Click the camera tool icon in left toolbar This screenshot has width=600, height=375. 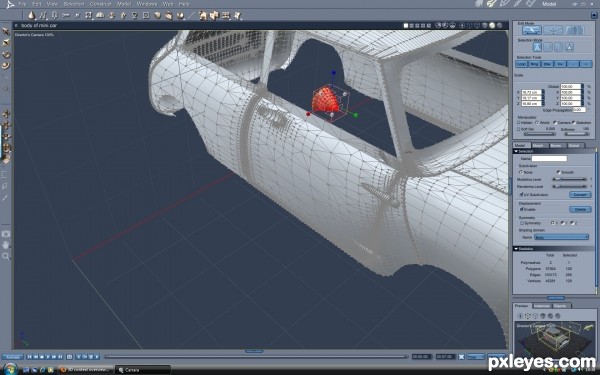pos(6,233)
